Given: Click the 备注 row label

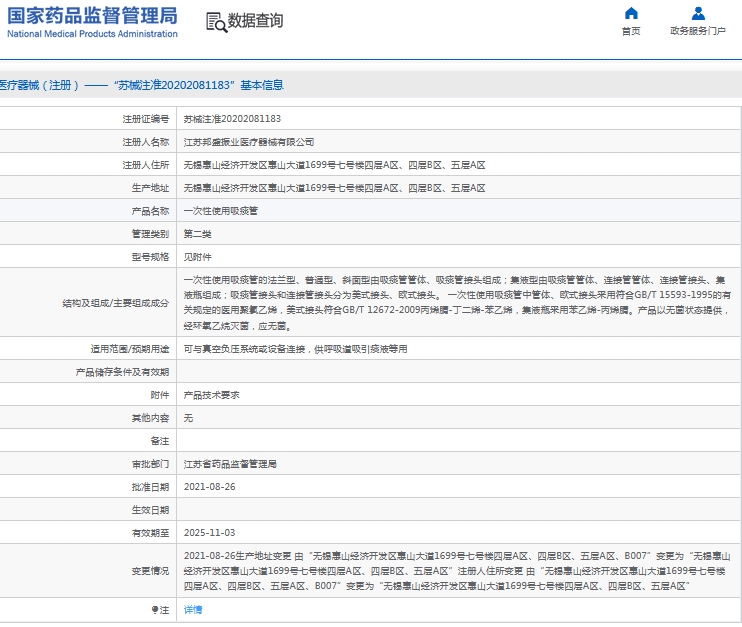Looking at the screenshot, I should tap(159, 441).
